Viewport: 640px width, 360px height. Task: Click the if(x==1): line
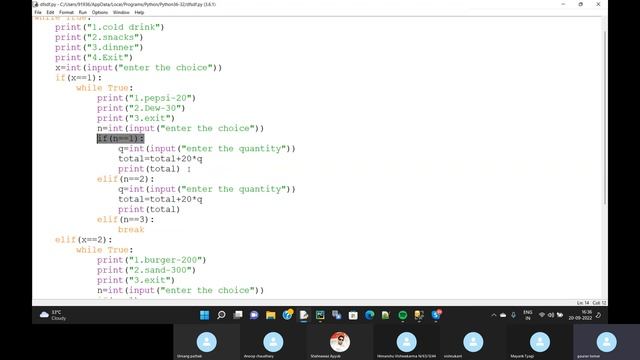click(78, 78)
